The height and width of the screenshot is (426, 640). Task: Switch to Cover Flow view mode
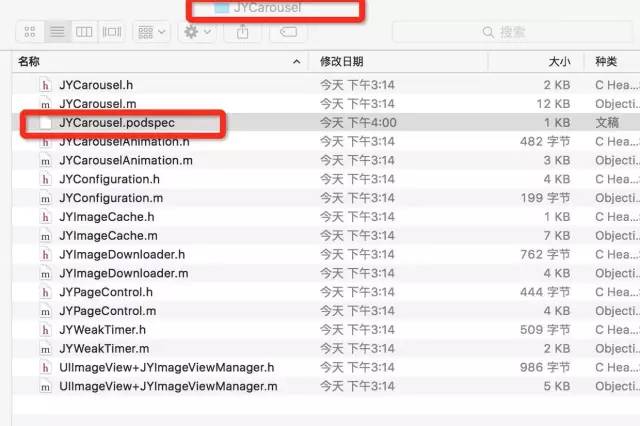tap(111, 32)
